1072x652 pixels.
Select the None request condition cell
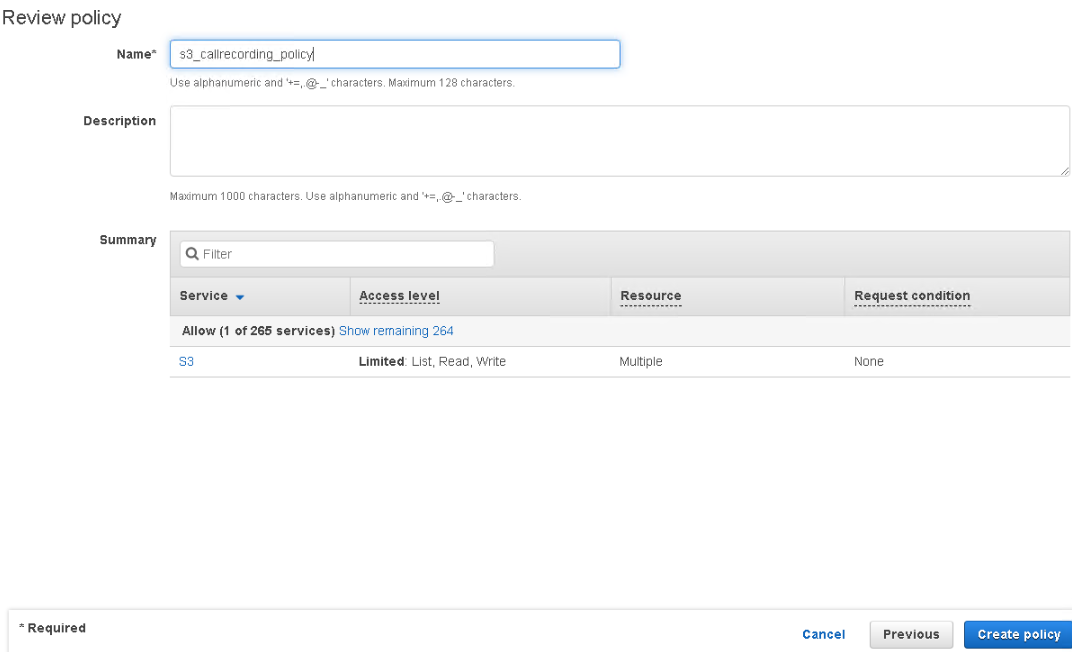coord(868,362)
